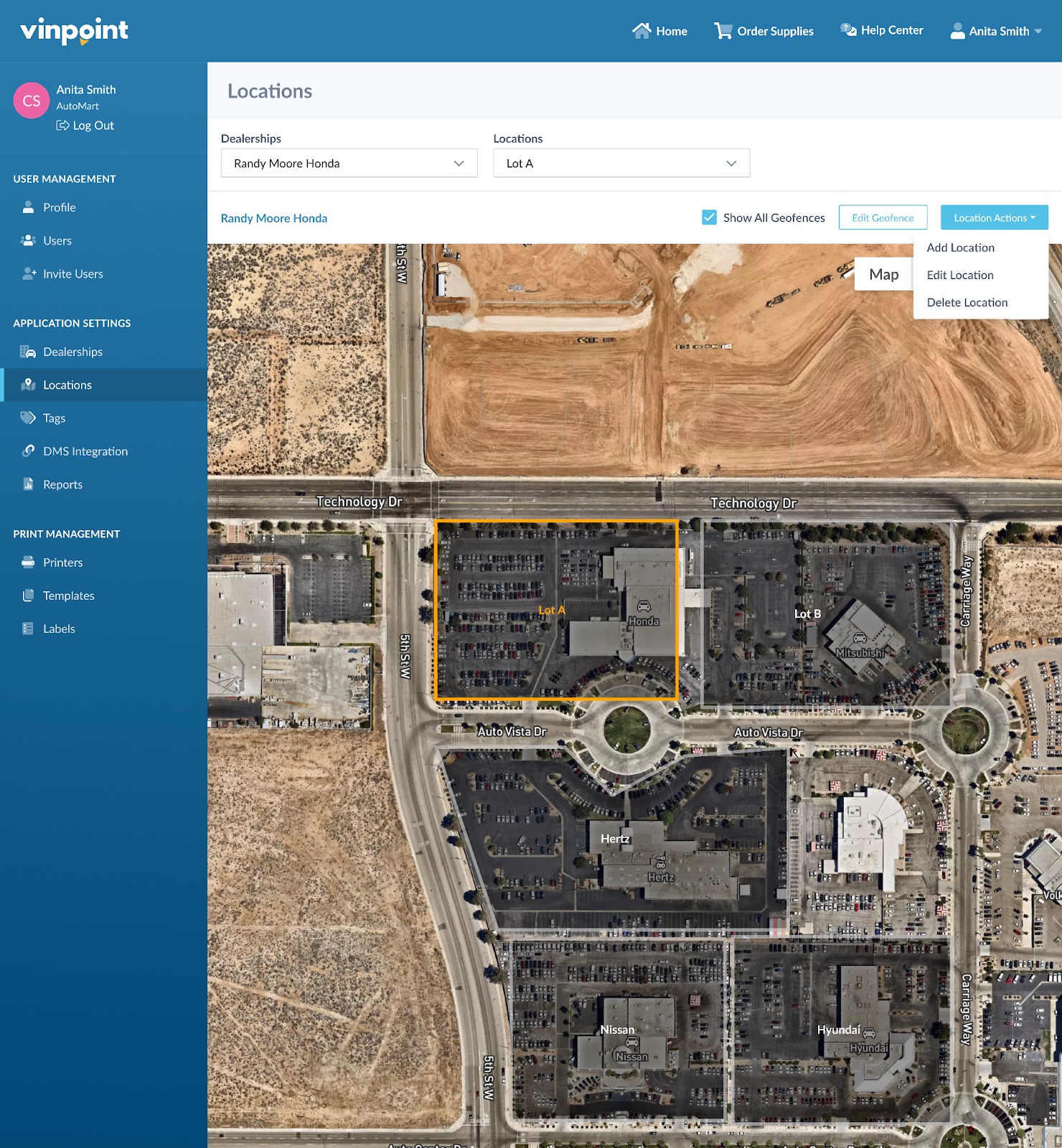
Task: Click the DMS Integration link icon
Action: 28,451
